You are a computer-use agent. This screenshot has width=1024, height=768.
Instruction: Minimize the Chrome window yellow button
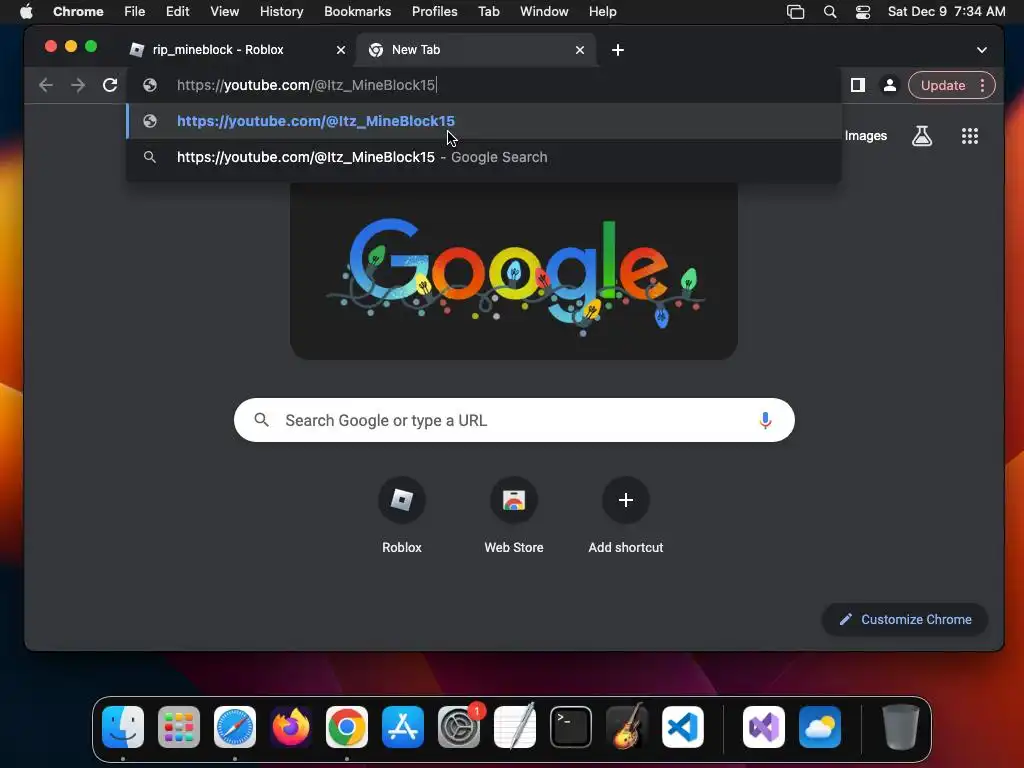coord(71,46)
